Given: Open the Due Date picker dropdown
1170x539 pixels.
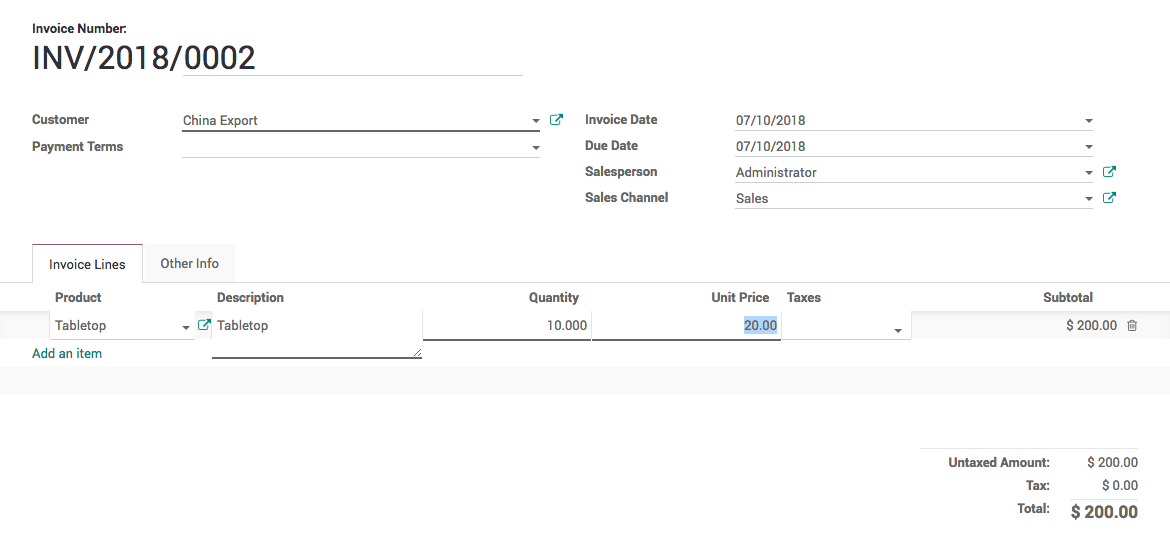Looking at the screenshot, I should coord(1088,147).
